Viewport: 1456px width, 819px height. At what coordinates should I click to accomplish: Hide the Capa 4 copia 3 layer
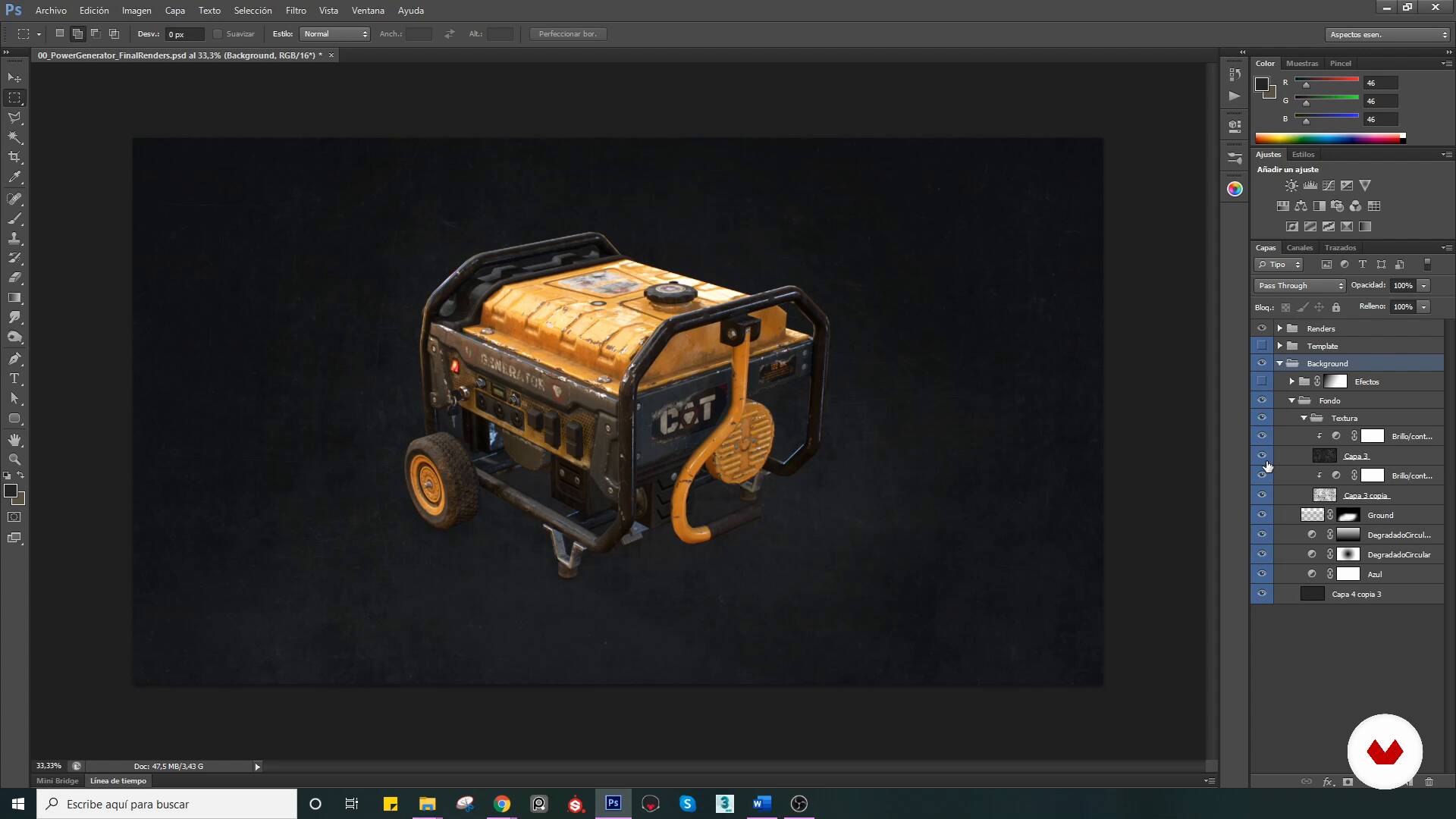coord(1262,594)
